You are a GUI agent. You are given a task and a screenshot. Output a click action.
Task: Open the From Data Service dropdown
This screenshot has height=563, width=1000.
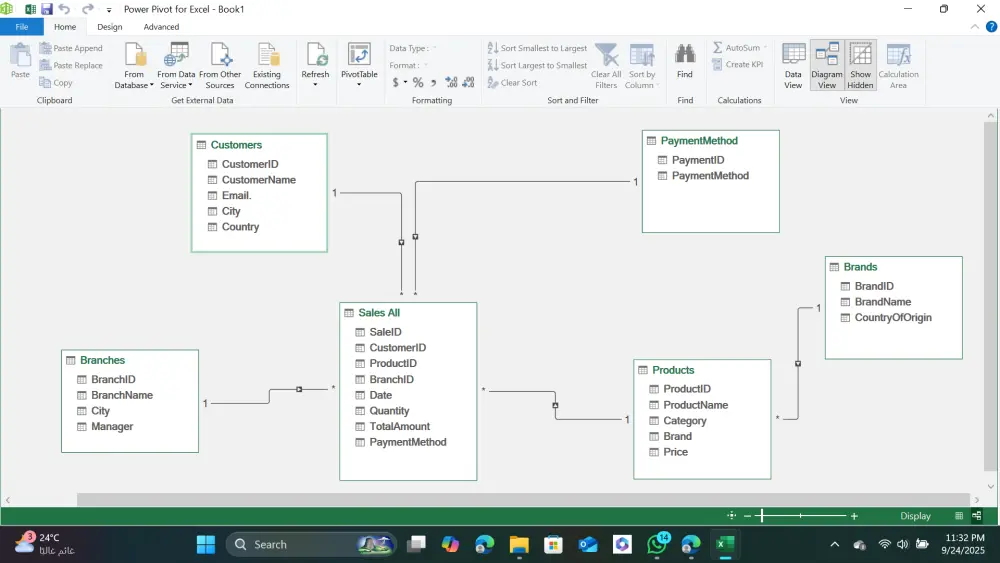[x=176, y=66]
